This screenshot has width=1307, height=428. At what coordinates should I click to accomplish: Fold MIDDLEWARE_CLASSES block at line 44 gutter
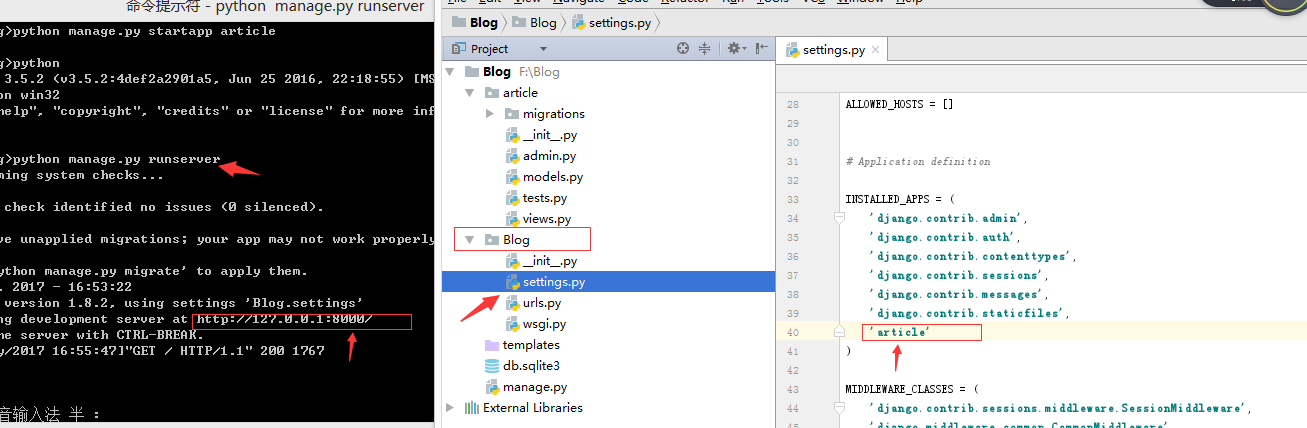point(839,407)
